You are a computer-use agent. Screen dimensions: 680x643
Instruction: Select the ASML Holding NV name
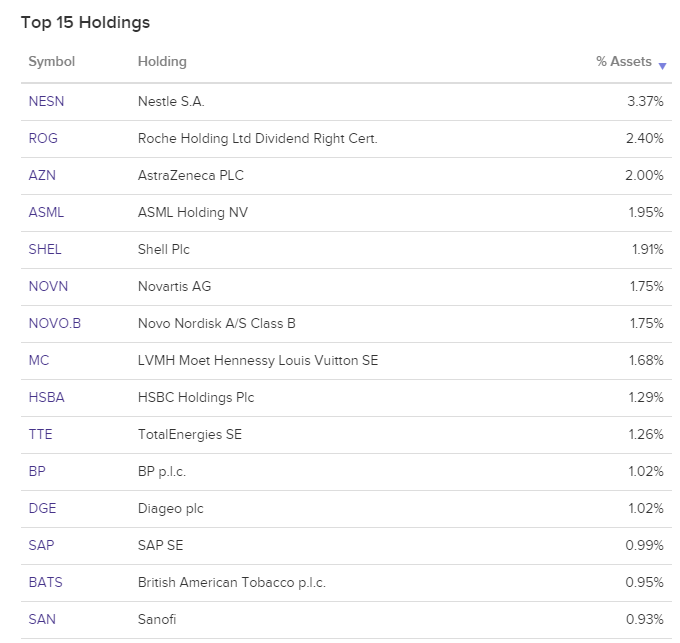(x=193, y=212)
